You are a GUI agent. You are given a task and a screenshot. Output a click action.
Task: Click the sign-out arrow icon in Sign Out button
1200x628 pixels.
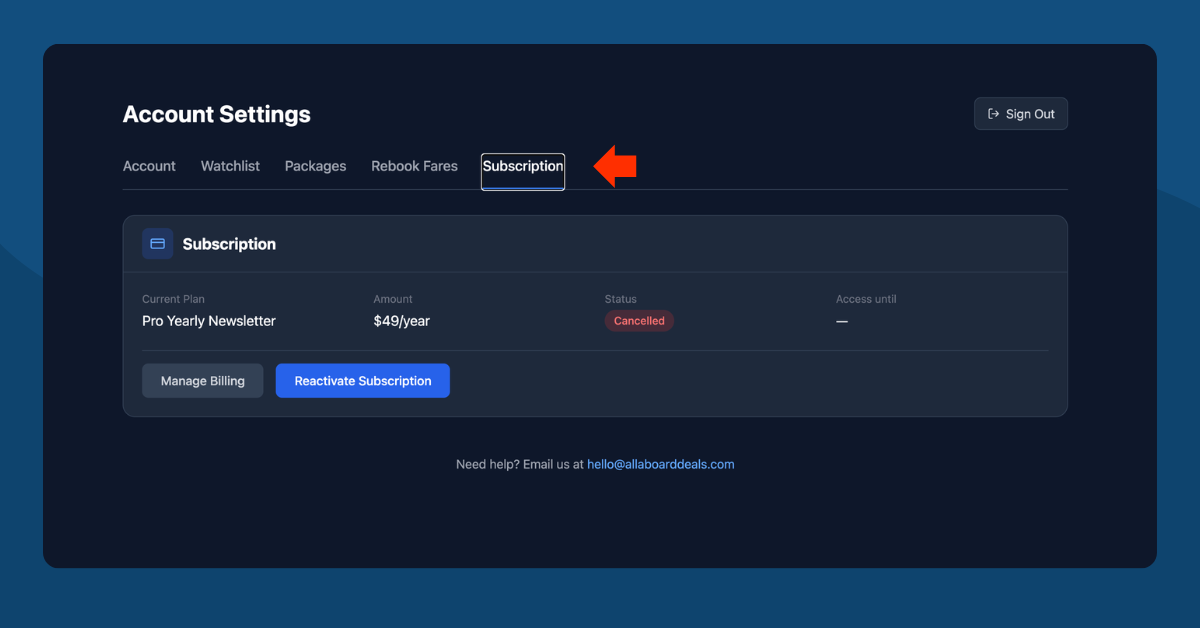click(x=993, y=113)
